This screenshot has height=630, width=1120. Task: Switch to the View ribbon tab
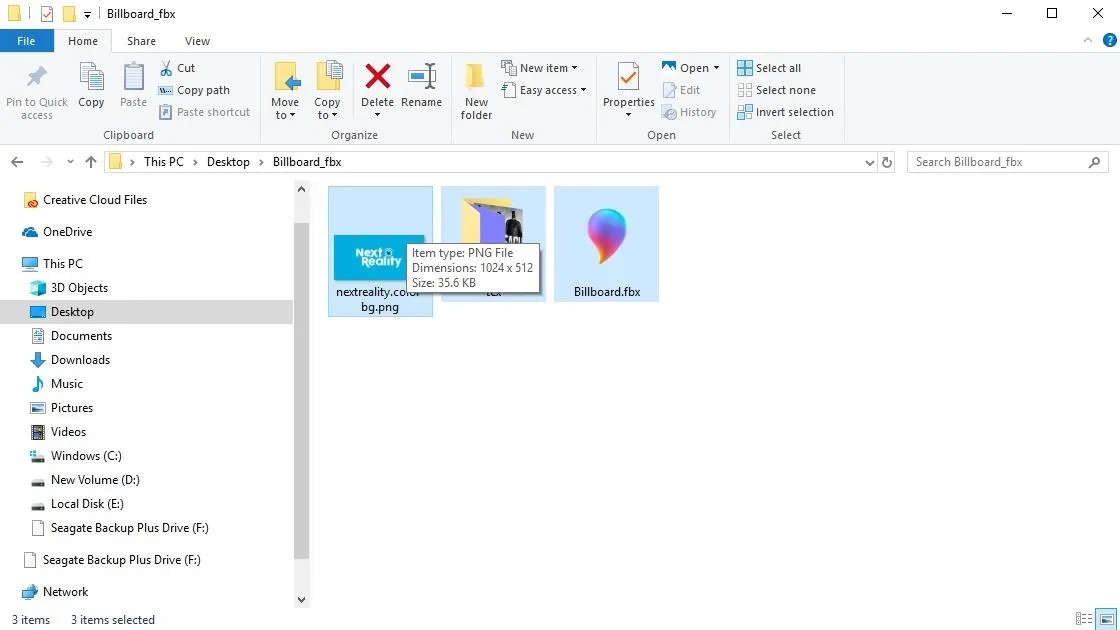(197, 41)
